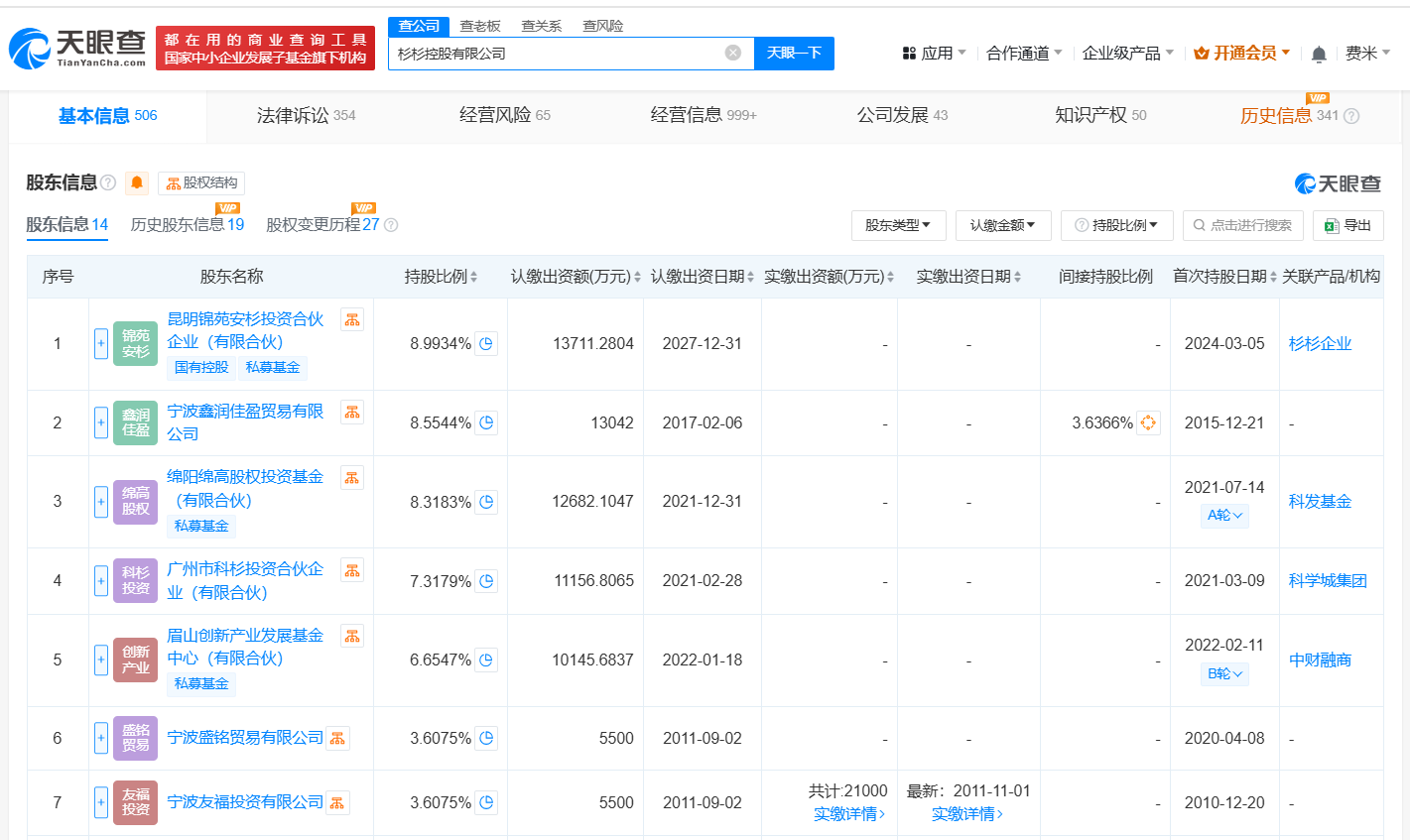1410x840 pixels.
Task: Expand B轮 funding round tag
Action: pyautogui.click(x=1224, y=674)
